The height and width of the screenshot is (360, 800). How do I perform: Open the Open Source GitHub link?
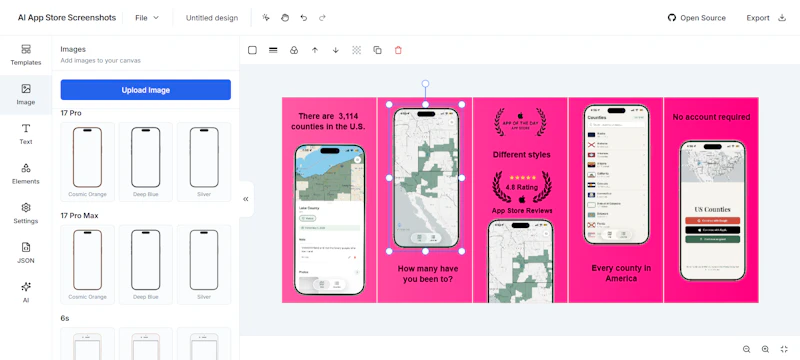pos(696,18)
